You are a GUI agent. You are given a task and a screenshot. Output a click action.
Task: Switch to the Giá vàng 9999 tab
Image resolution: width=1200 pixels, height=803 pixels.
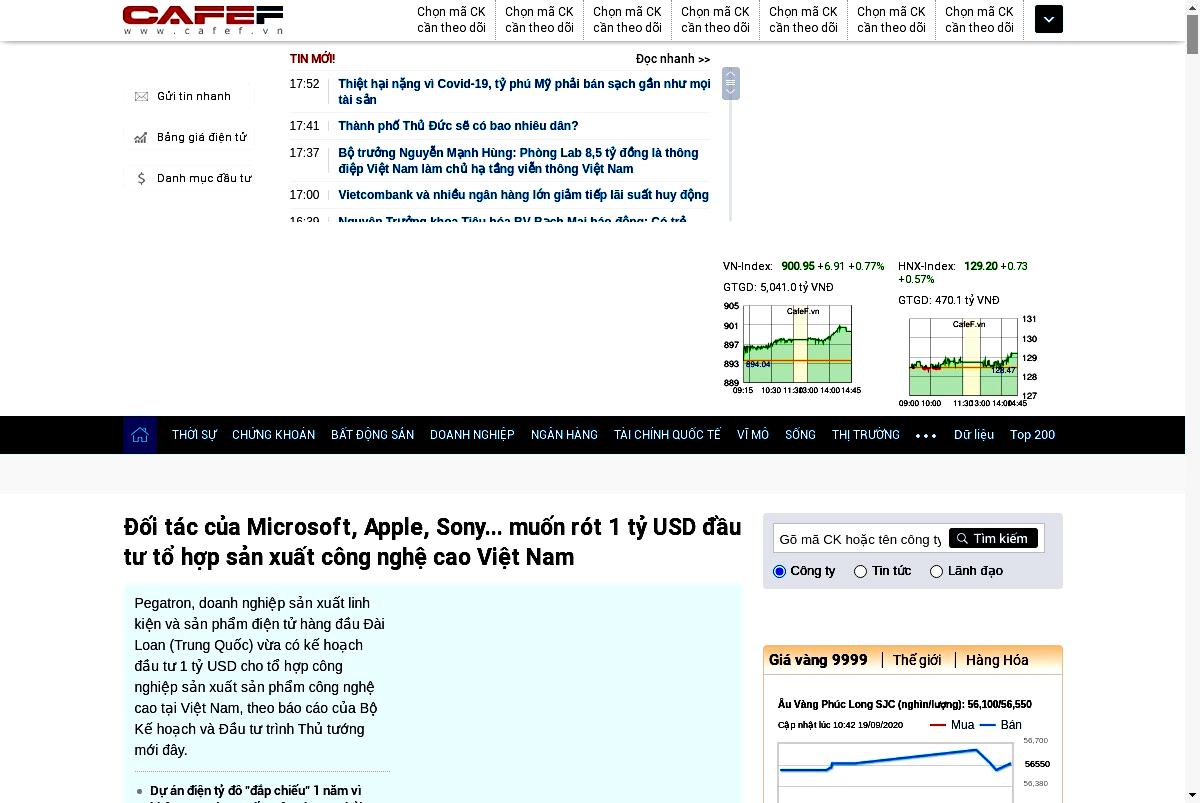pyautogui.click(x=818, y=660)
